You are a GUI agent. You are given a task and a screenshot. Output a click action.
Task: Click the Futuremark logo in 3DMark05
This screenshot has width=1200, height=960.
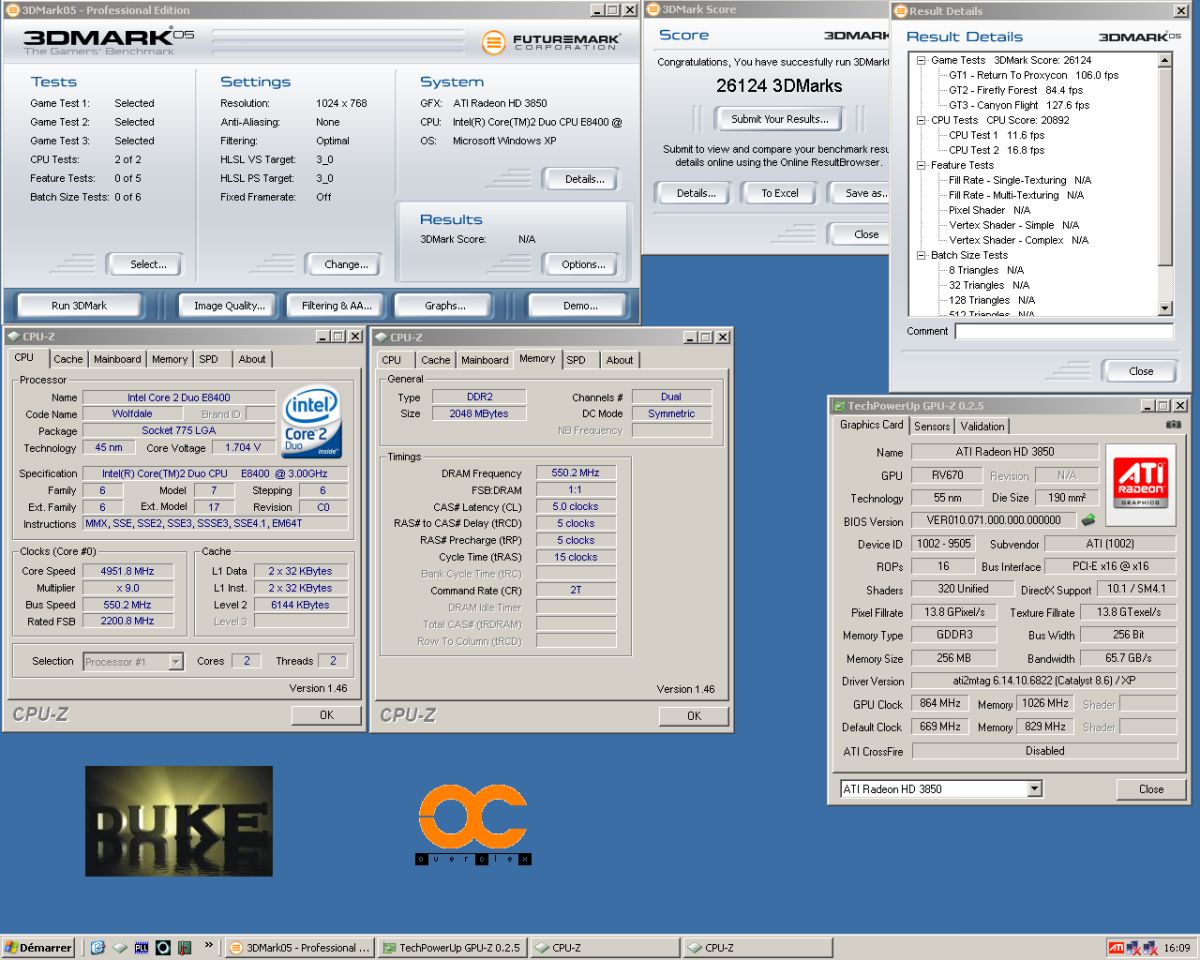[551, 42]
